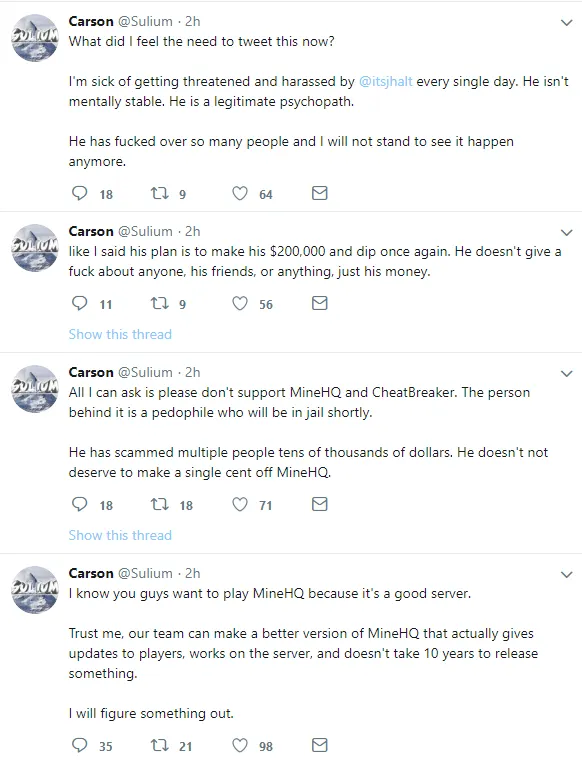This screenshot has height=760, width=582.
Task: Open the chevron menu on last tweet
Action: (x=566, y=575)
